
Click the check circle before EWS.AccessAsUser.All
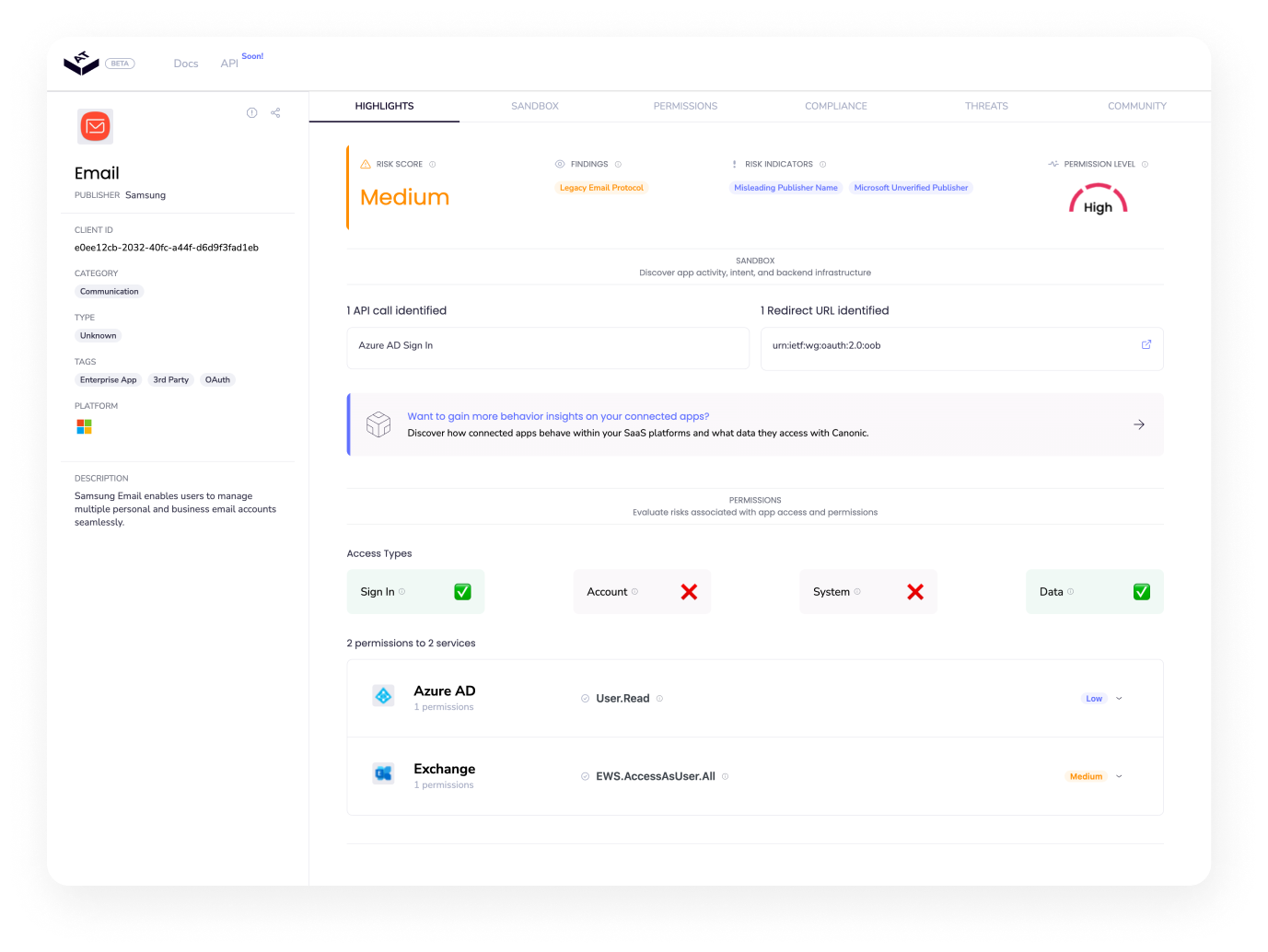(x=585, y=776)
